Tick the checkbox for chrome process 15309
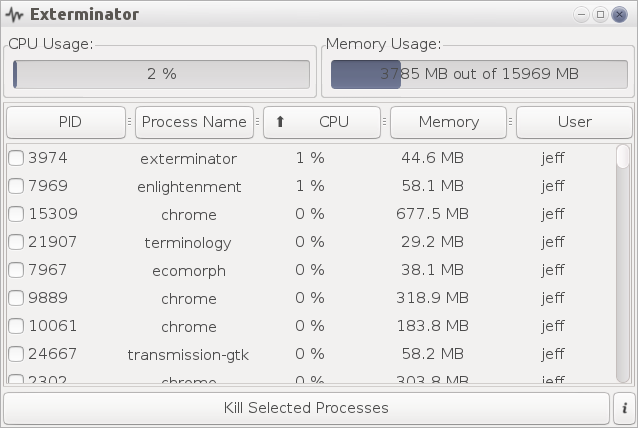Image resolution: width=638 pixels, height=428 pixels. 16,214
